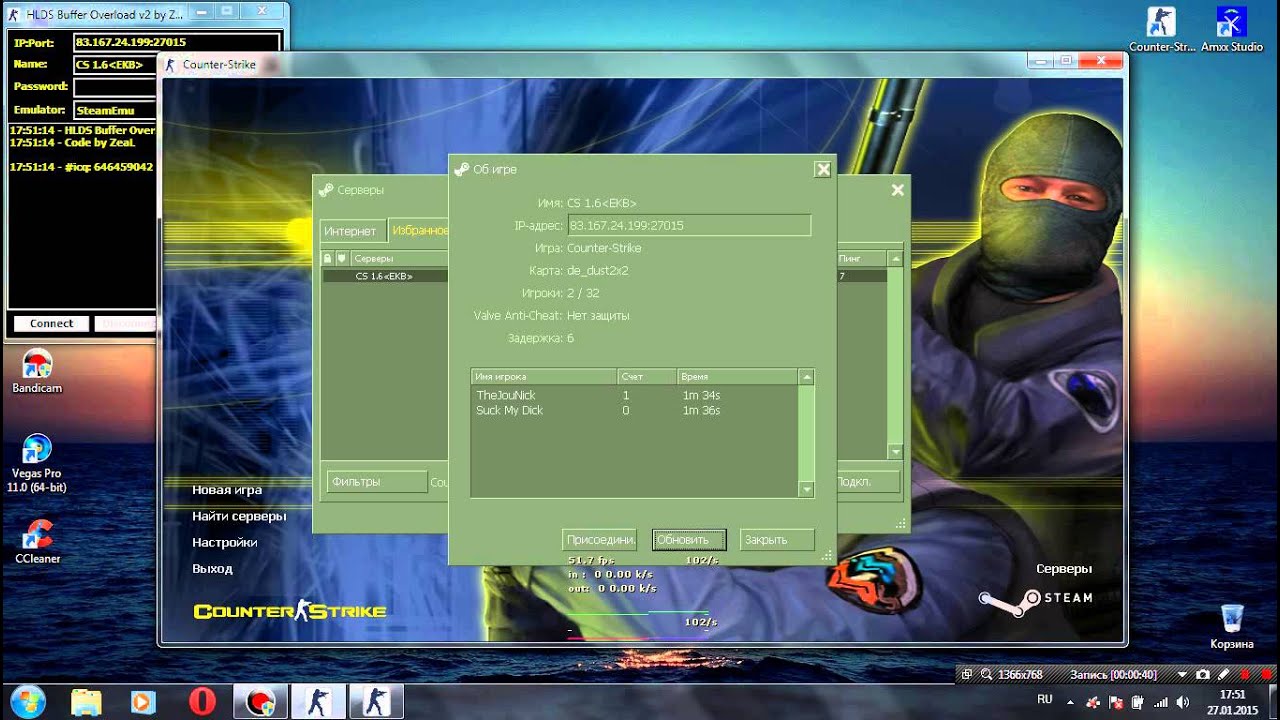Open the Vegas Pro 11.0 shortcut
This screenshot has height=720, width=1280.
37,463
